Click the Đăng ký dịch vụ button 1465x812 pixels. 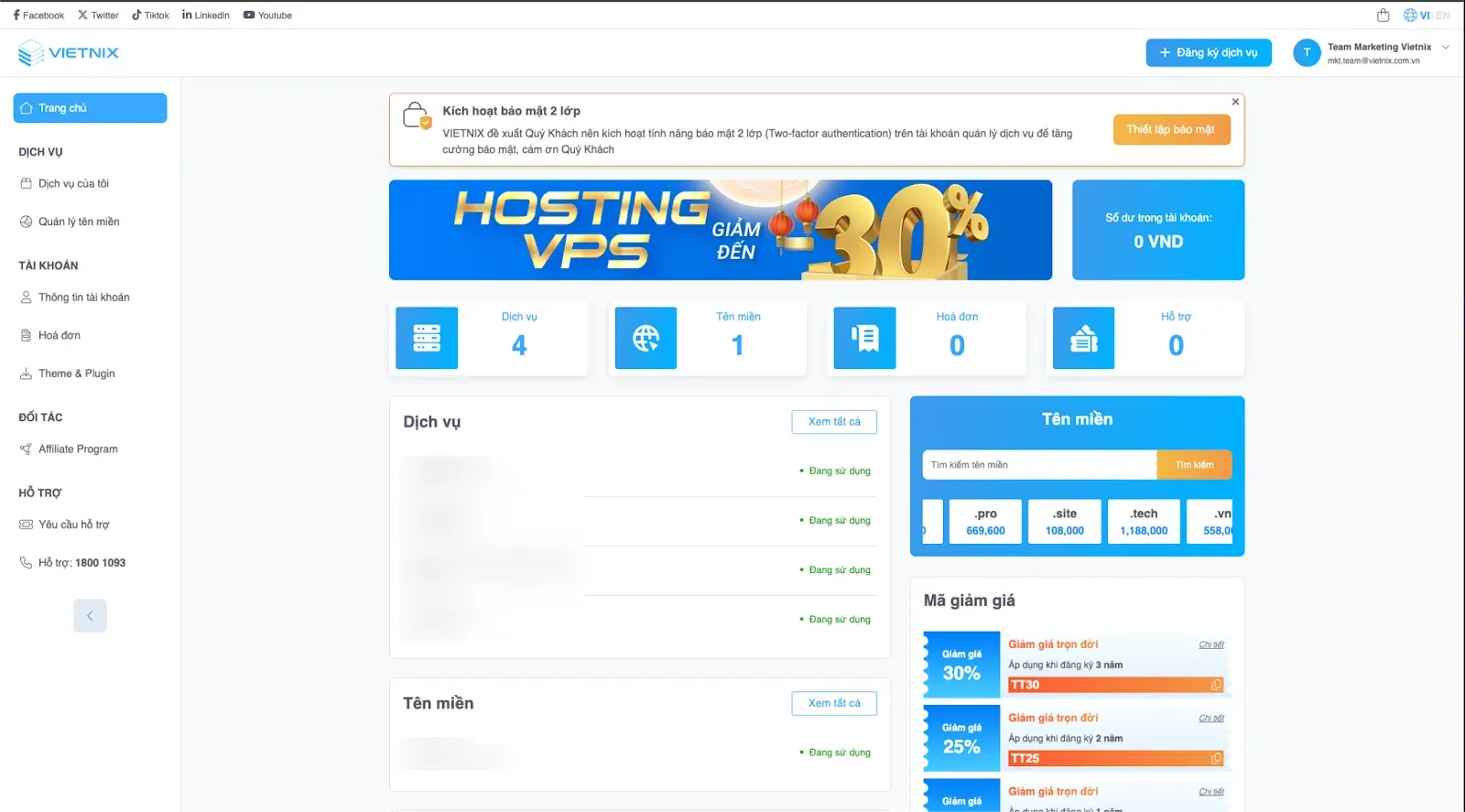coord(1208,53)
